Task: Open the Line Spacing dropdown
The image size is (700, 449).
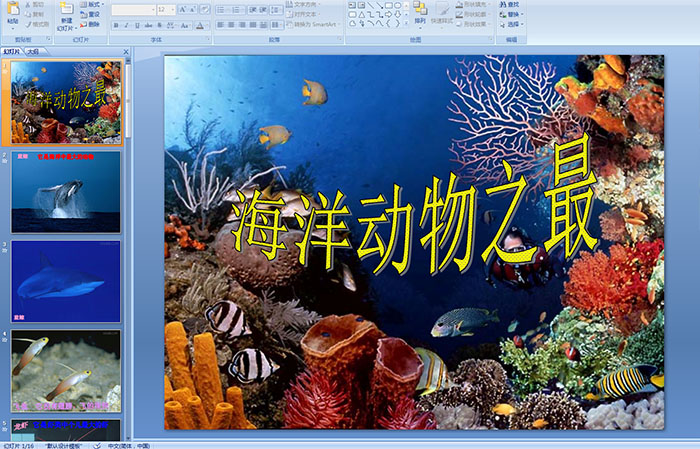Action: [276, 9]
